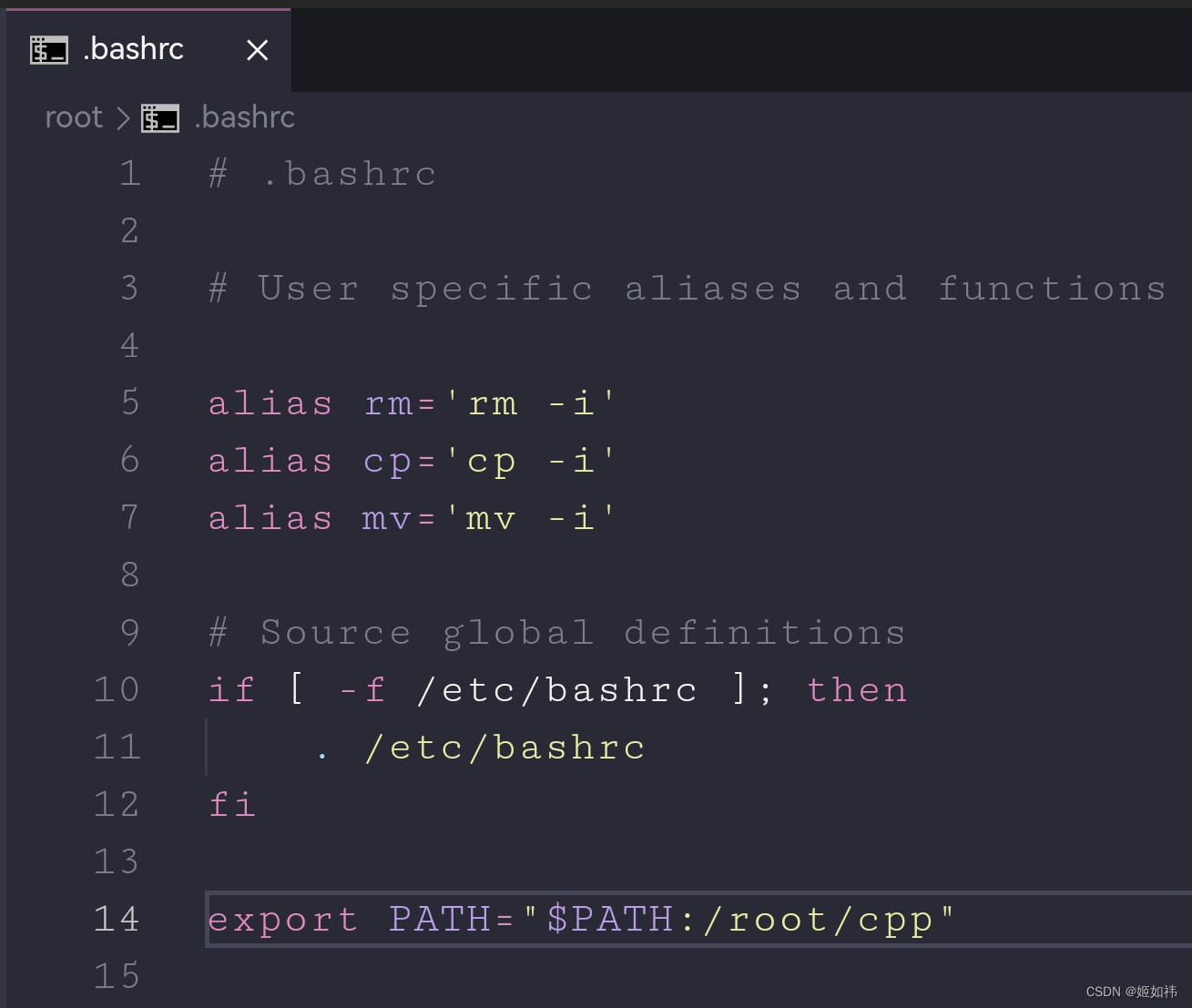Click the 'Source global definitions' comment
Screen dimensions: 1192x1008
point(583,633)
